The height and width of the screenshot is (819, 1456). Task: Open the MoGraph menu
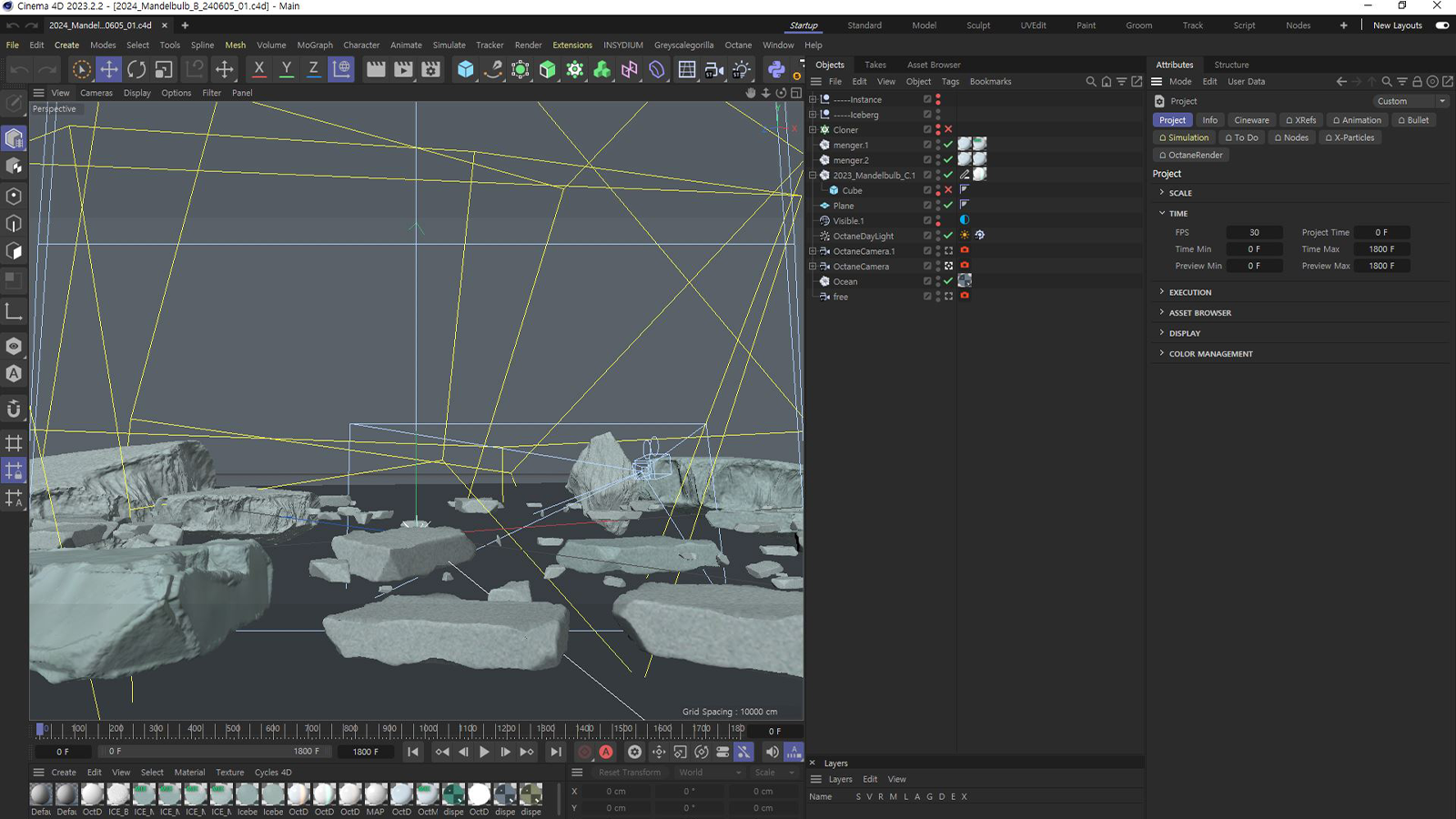click(x=315, y=45)
